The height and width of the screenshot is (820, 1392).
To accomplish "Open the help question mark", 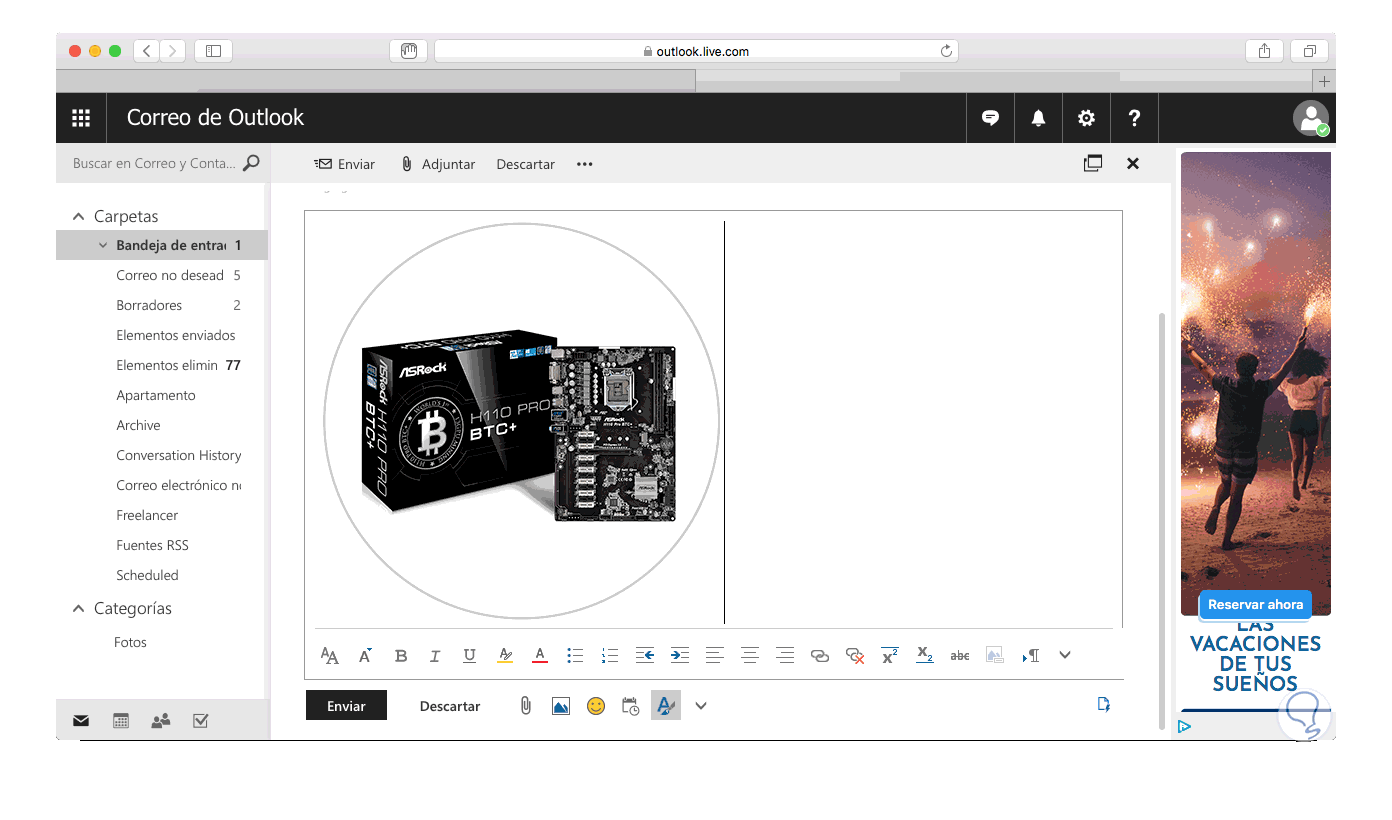I will [x=1134, y=118].
